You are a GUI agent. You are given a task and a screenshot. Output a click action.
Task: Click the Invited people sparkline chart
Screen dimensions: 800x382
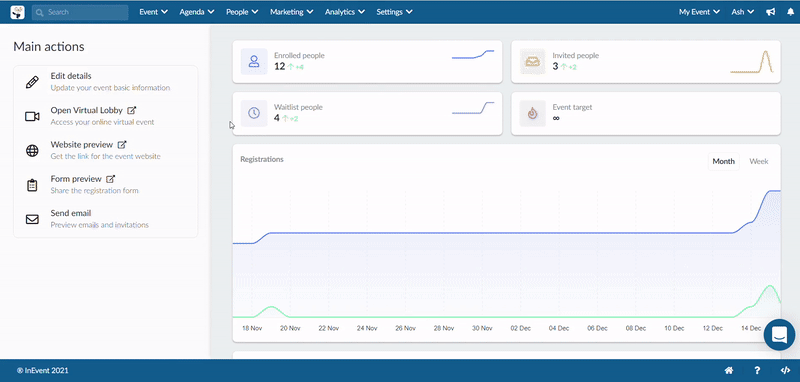tap(752, 62)
